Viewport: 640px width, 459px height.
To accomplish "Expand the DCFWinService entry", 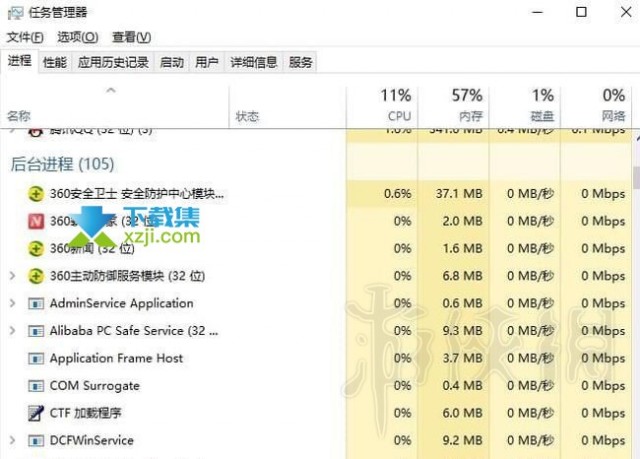I will [x=13, y=441].
